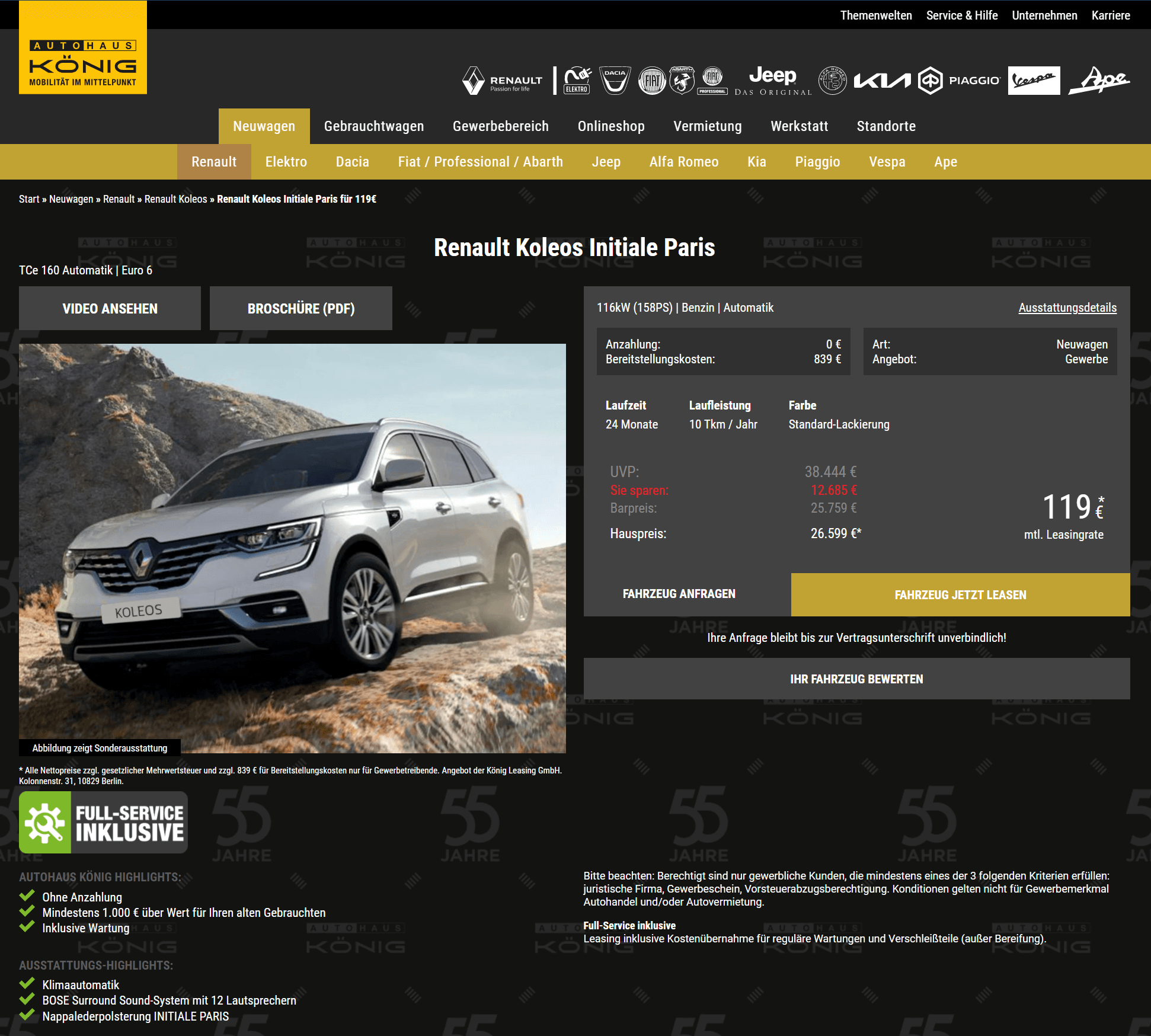Screen dimensions: 1151x1036
Task: Open the Gewerbebereich menu
Action: click(501, 126)
